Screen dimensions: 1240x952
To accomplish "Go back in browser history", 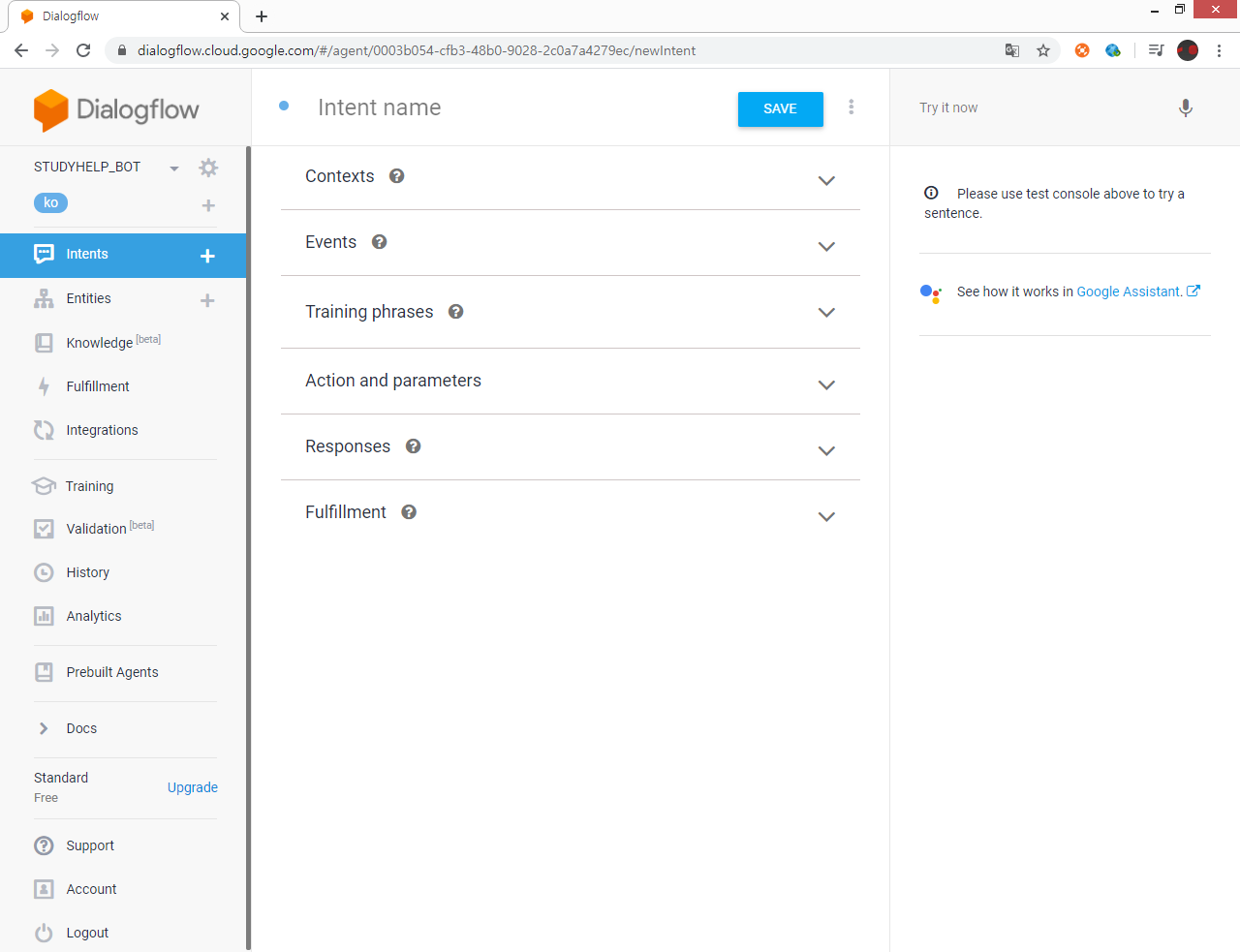I will click(x=21, y=50).
